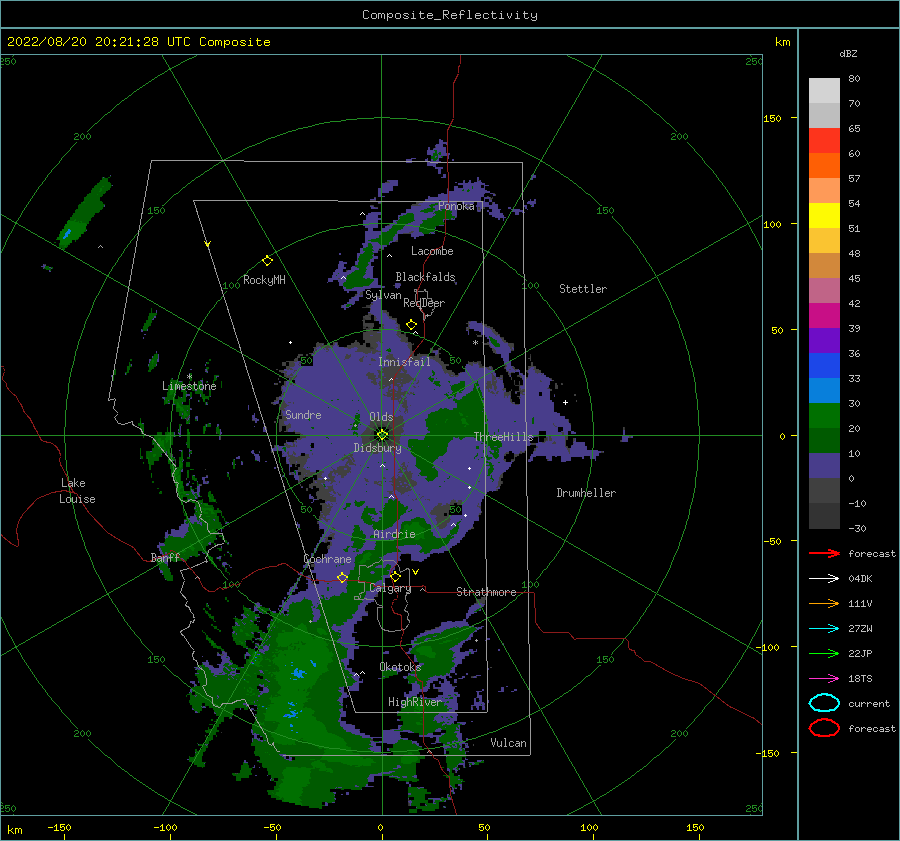Click the Composite_Reflectivity title
This screenshot has height=841, width=900.
tap(450, 15)
